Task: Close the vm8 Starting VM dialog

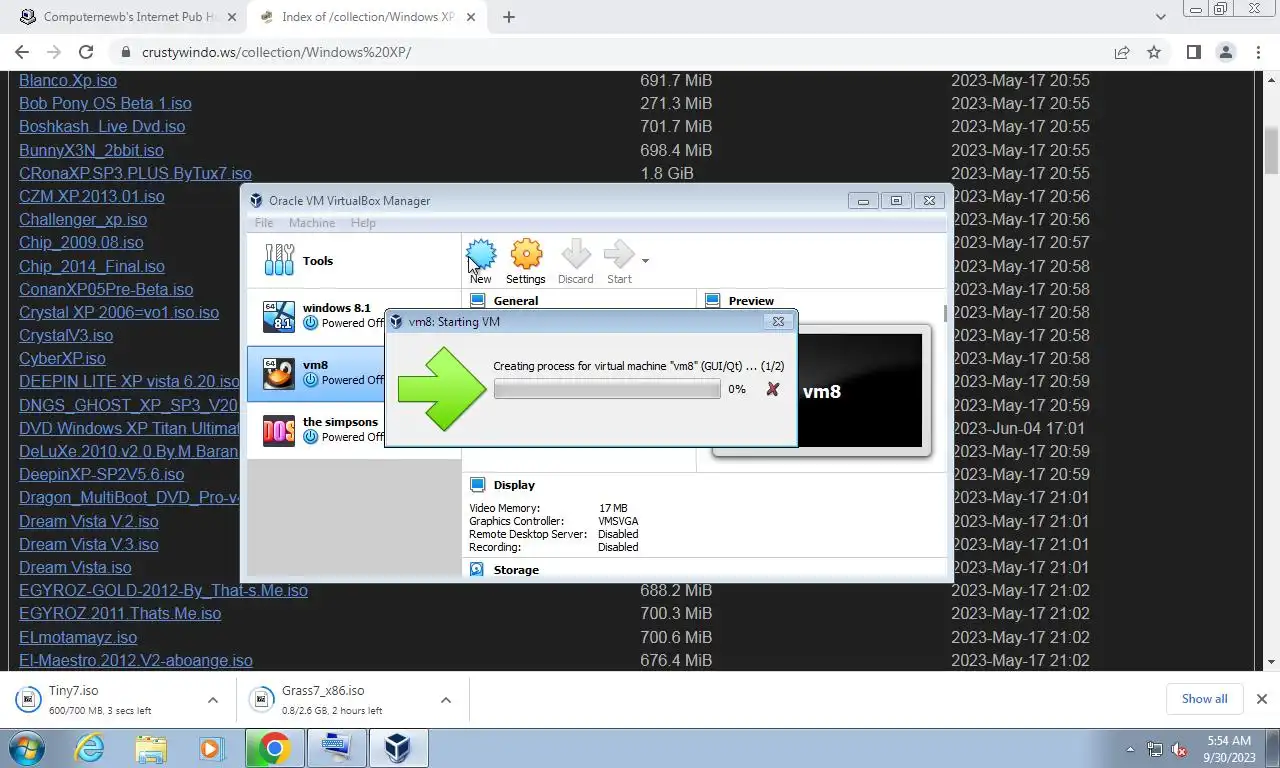Action: 778,321
